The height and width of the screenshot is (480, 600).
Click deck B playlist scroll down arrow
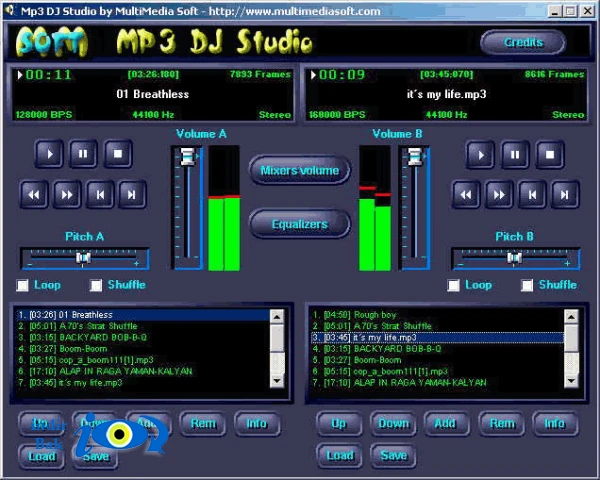click(x=571, y=381)
